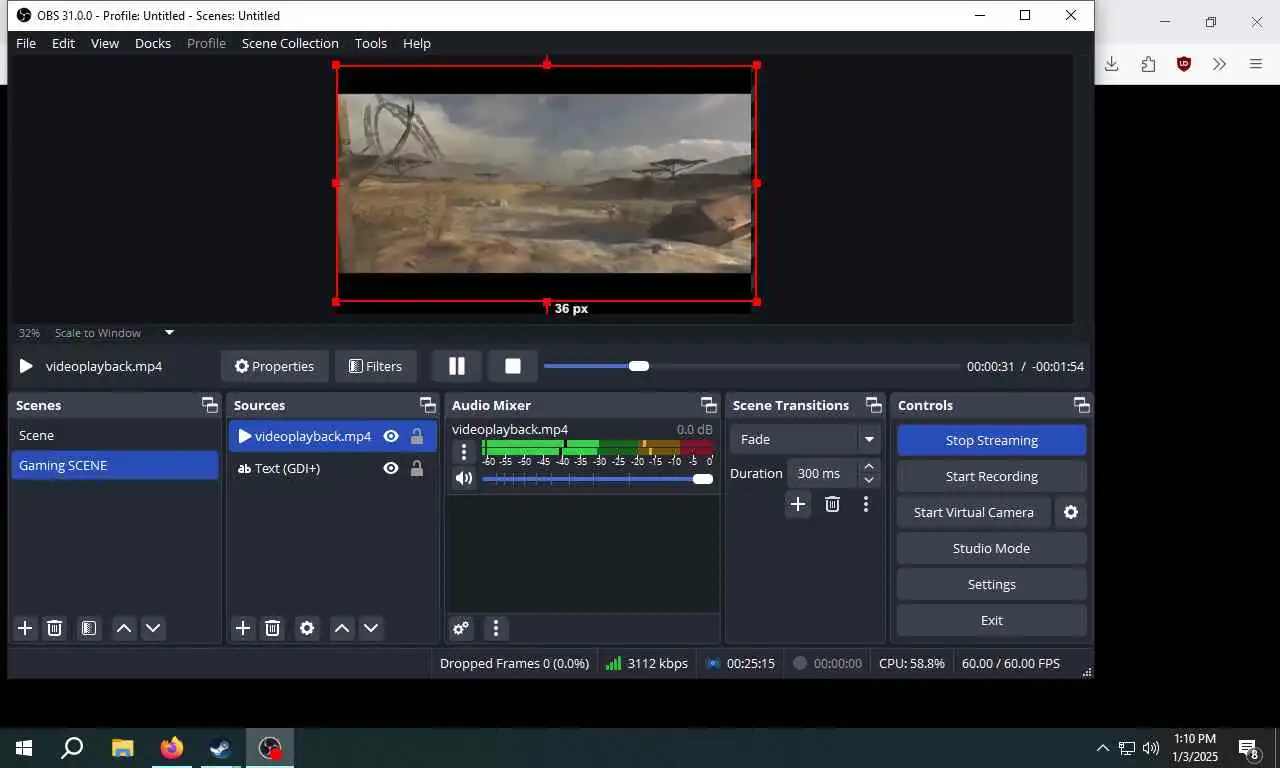Open Properties for videoplayback.mp4

pyautogui.click(x=274, y=366)
